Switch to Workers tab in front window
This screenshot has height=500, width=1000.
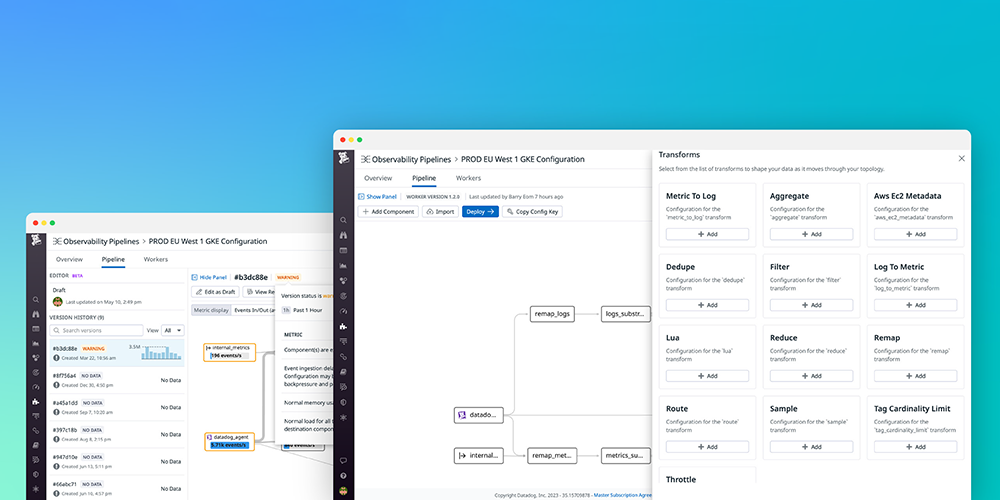point(468,178)
